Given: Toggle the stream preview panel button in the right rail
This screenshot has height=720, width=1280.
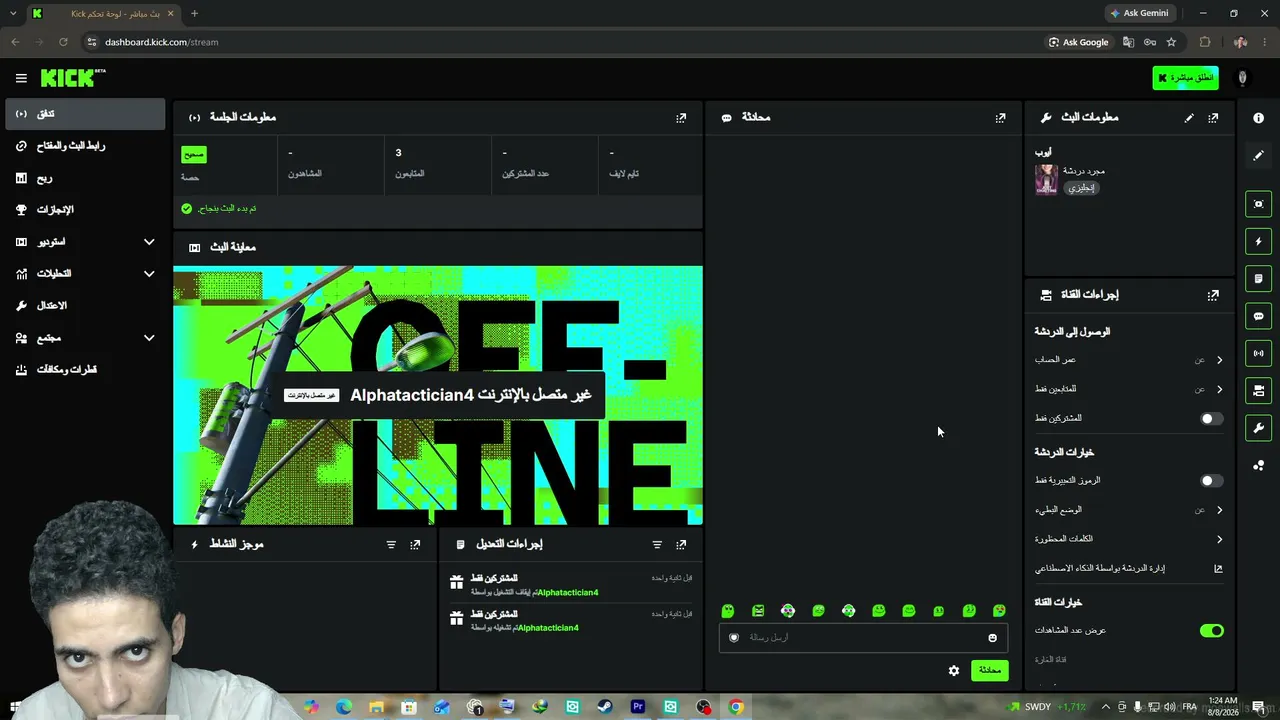Looking at the screenshot, I should [x=1258, y=204].
